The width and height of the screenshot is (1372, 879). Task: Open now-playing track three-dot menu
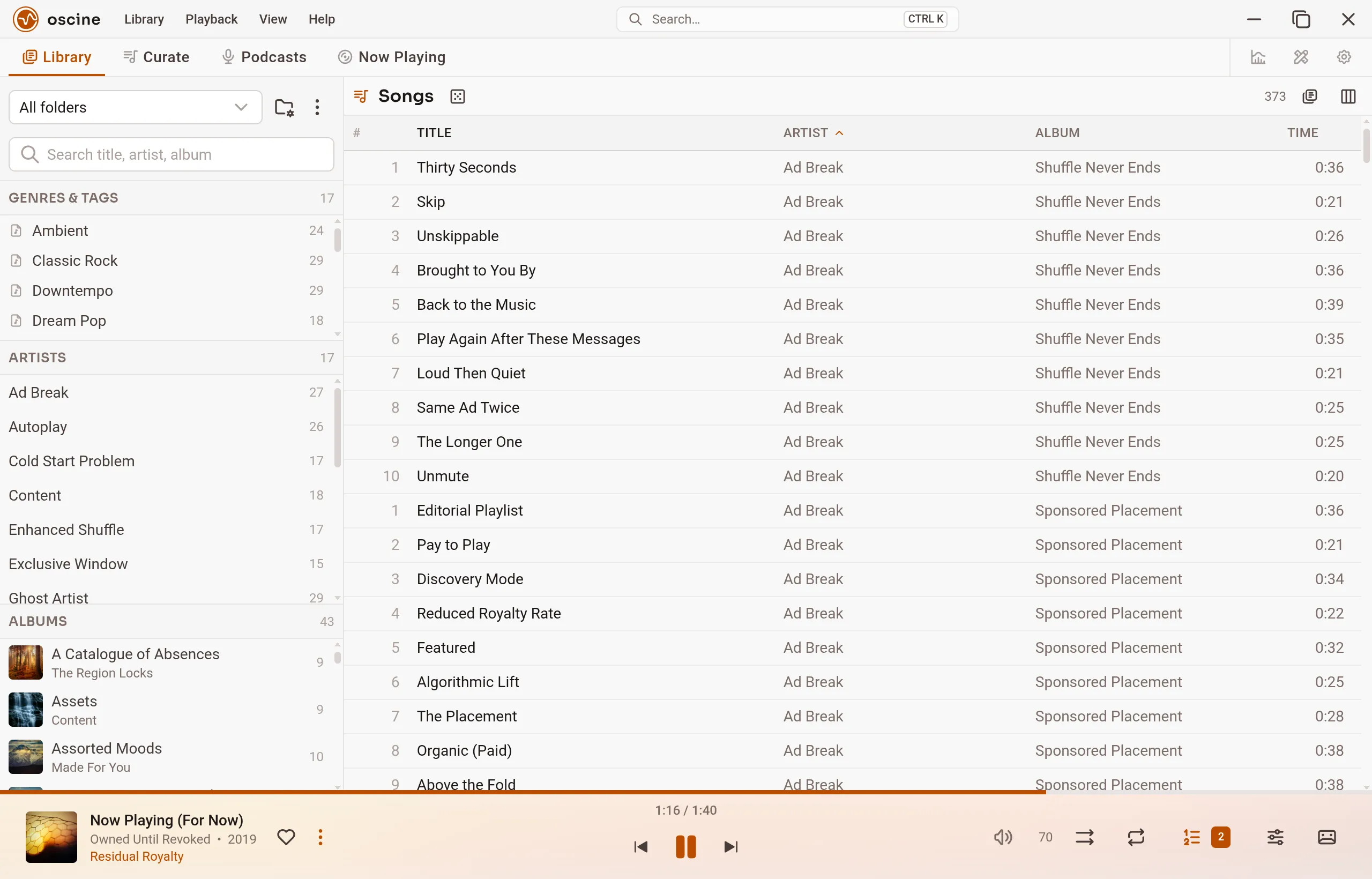320,837
